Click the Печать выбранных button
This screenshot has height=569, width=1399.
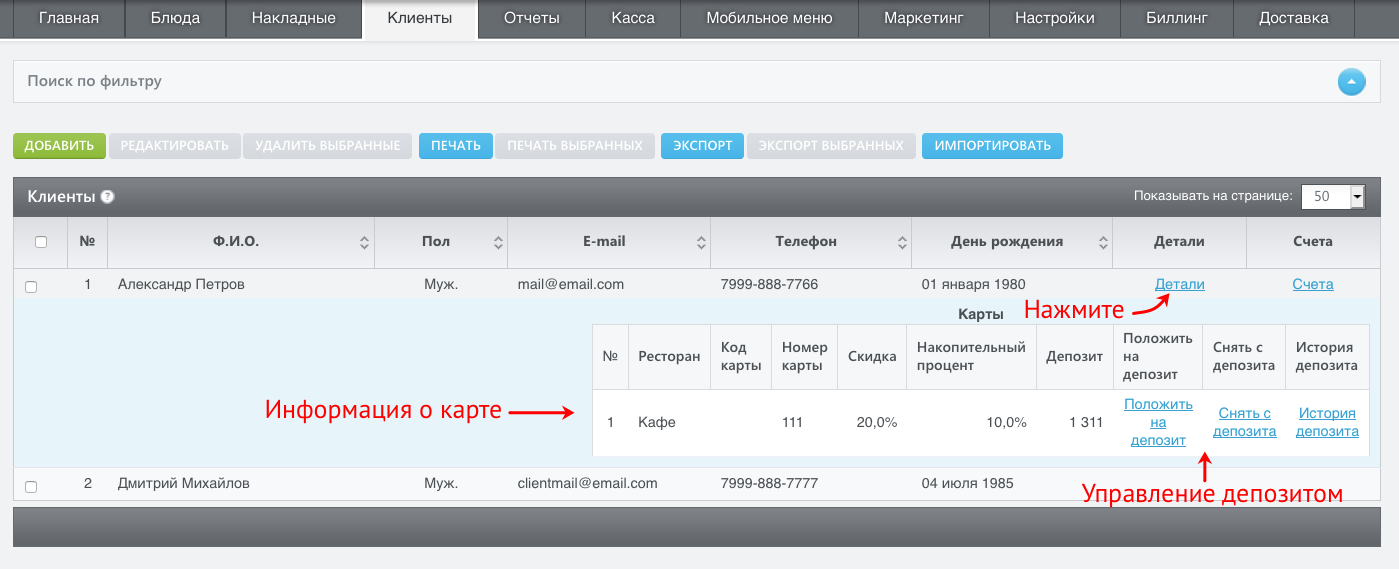(x=575, y=146)
